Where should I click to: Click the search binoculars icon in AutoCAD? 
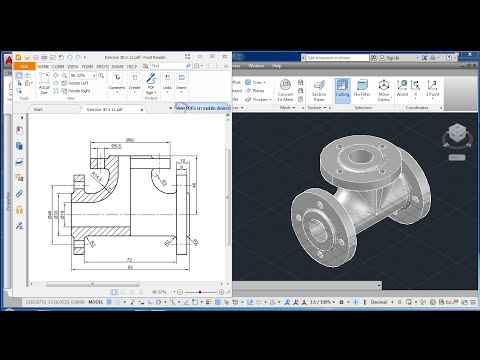(374, 58)
